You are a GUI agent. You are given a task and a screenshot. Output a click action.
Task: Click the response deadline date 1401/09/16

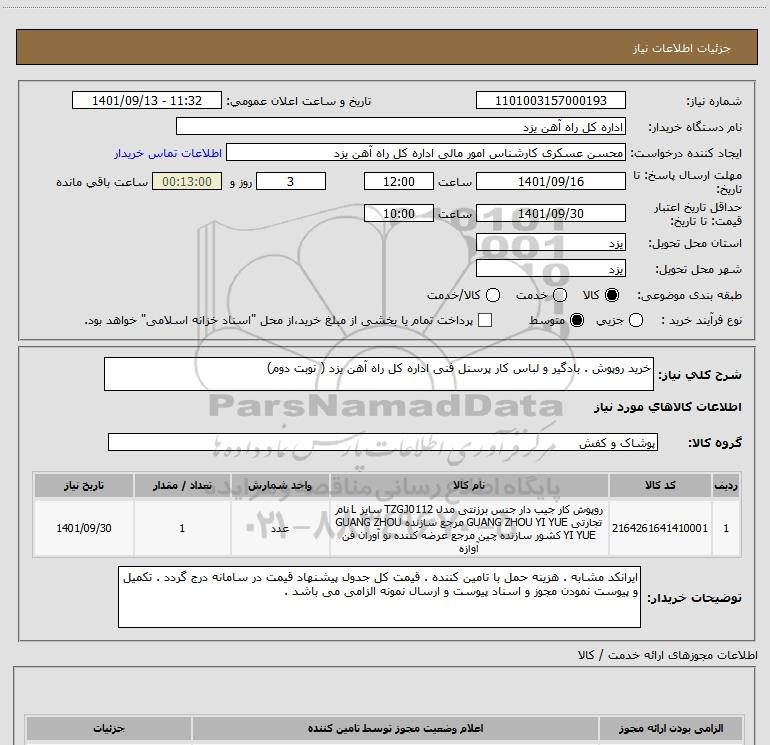550,181
